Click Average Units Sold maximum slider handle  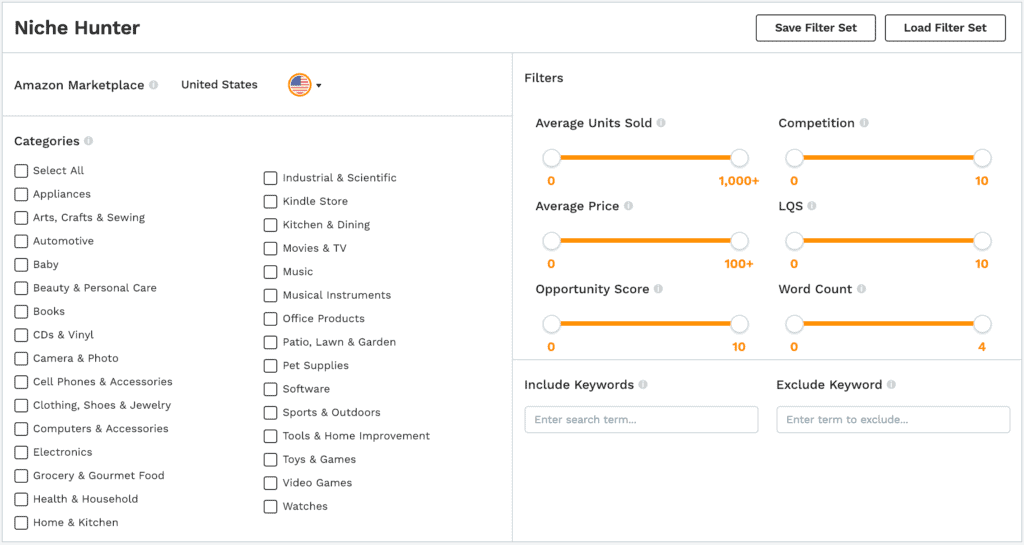point(739,158)
